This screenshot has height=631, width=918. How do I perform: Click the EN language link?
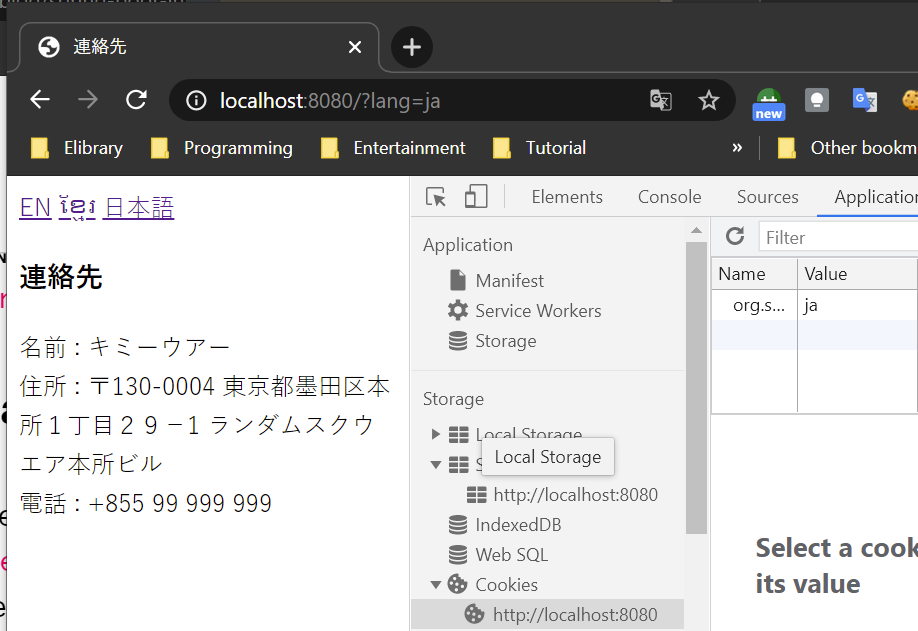35,207
